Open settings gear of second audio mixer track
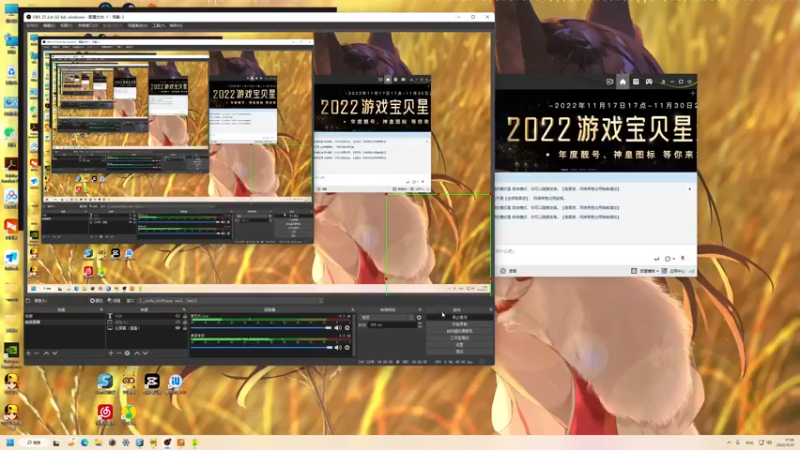The width and height of the screenshot is (800, 450). 347,347
